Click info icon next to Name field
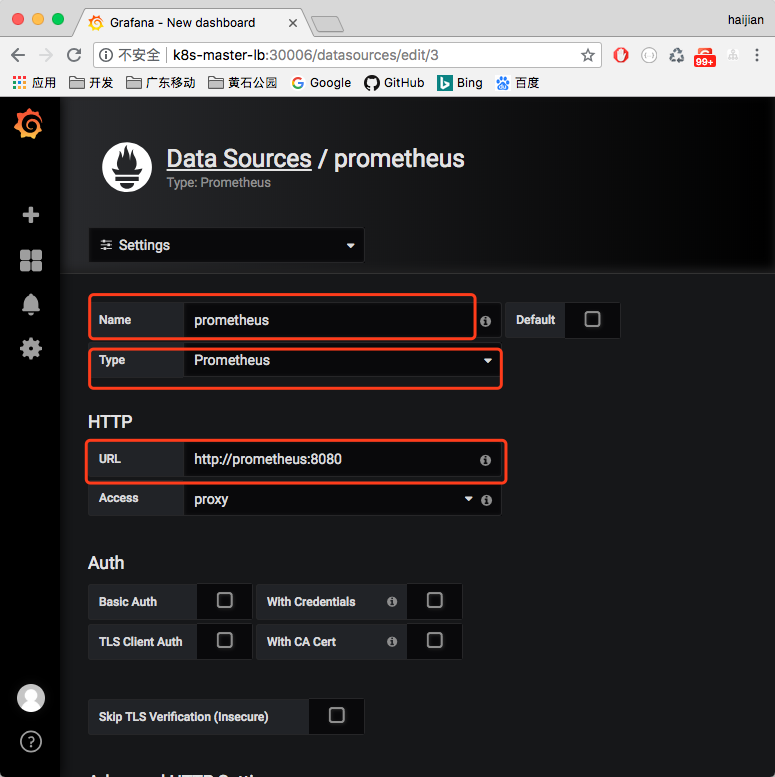Screen dimensions: 775x777 pyautogui.click(x=486, y=321)
